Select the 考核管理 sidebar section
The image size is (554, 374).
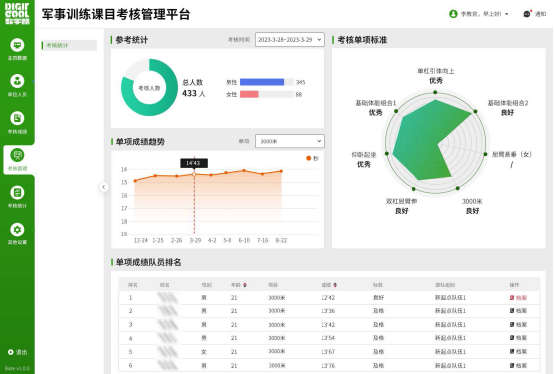tap(17, 160)
